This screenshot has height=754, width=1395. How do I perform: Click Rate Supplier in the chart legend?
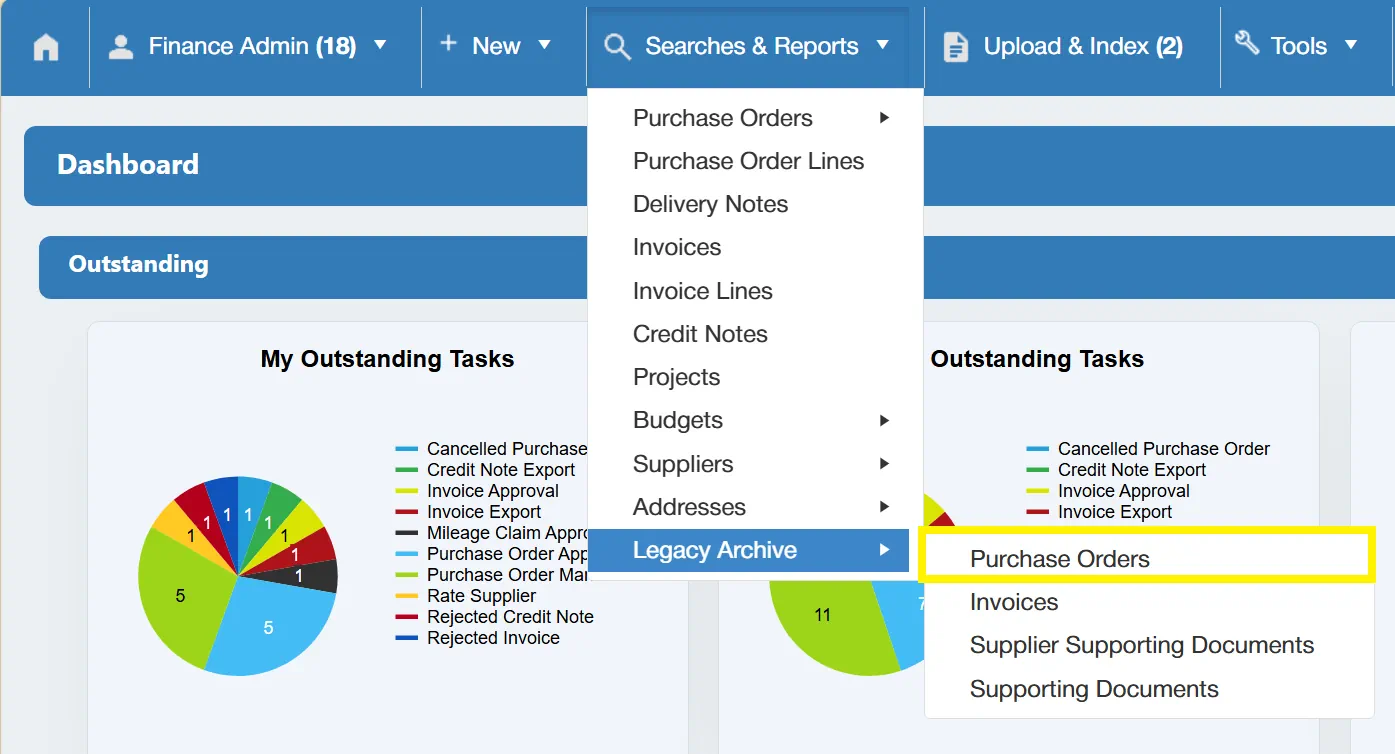coord(481,596)
